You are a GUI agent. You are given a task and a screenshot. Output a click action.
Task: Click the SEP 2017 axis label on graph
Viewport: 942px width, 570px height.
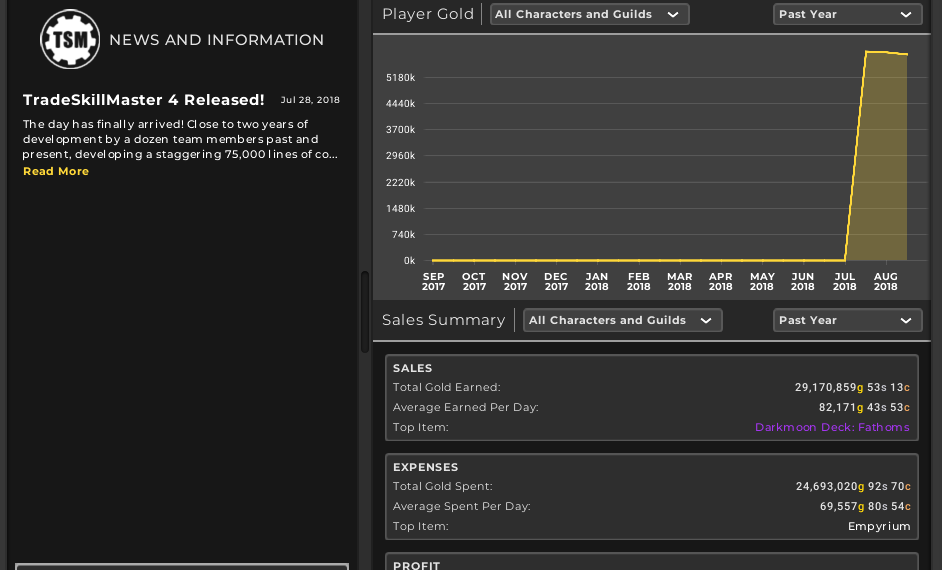pos(433,281)
